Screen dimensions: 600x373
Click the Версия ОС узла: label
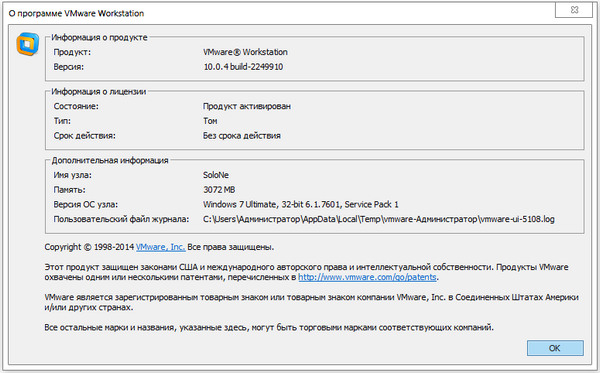tap(85, 205)
